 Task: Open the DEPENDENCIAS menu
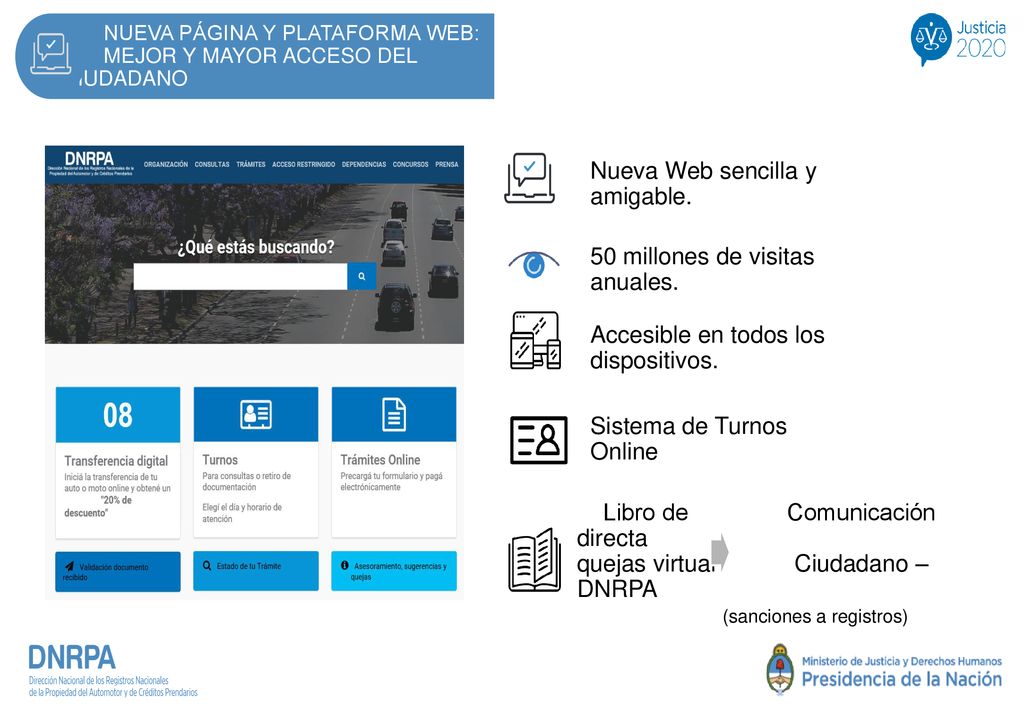point(364,165)
